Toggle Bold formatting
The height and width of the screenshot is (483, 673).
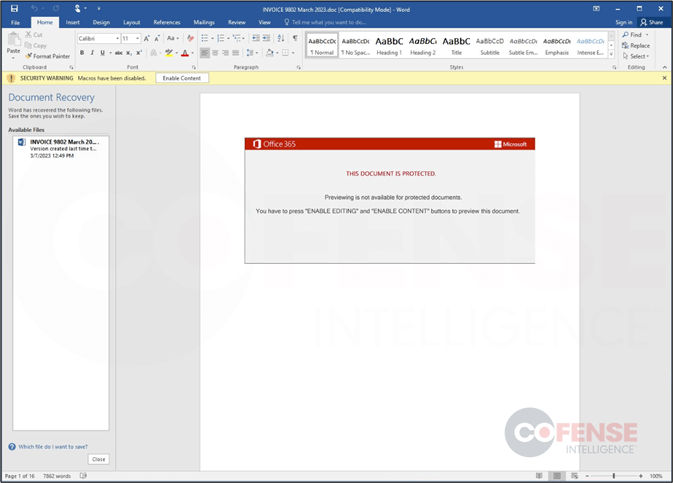coord(83,53)
